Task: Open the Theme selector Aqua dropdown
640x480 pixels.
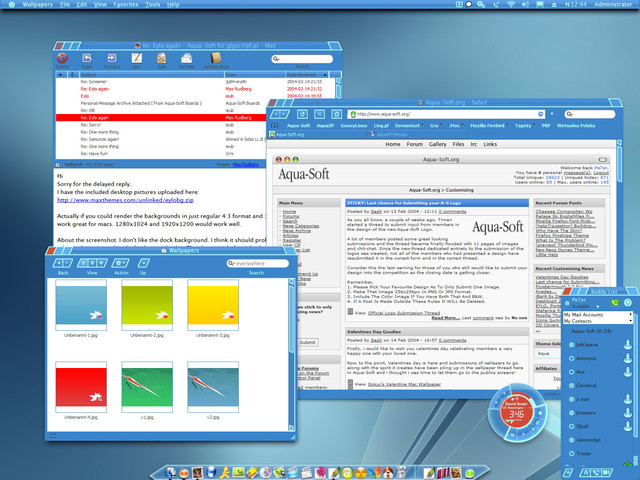Action: coord(547,353)
